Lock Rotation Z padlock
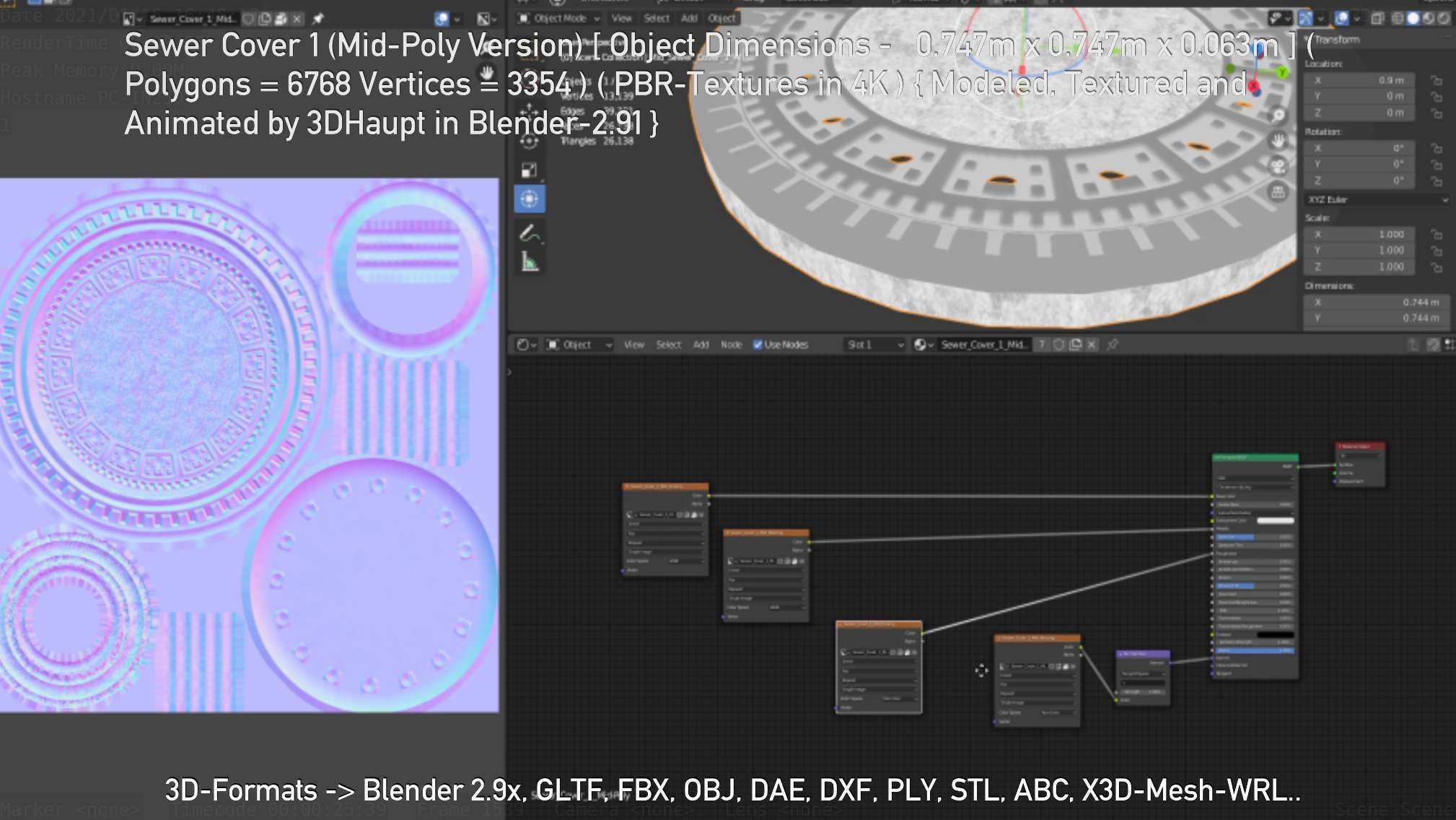This screenshot has height=820, width=1456. pyautogui.click(x=1436, y=180)
